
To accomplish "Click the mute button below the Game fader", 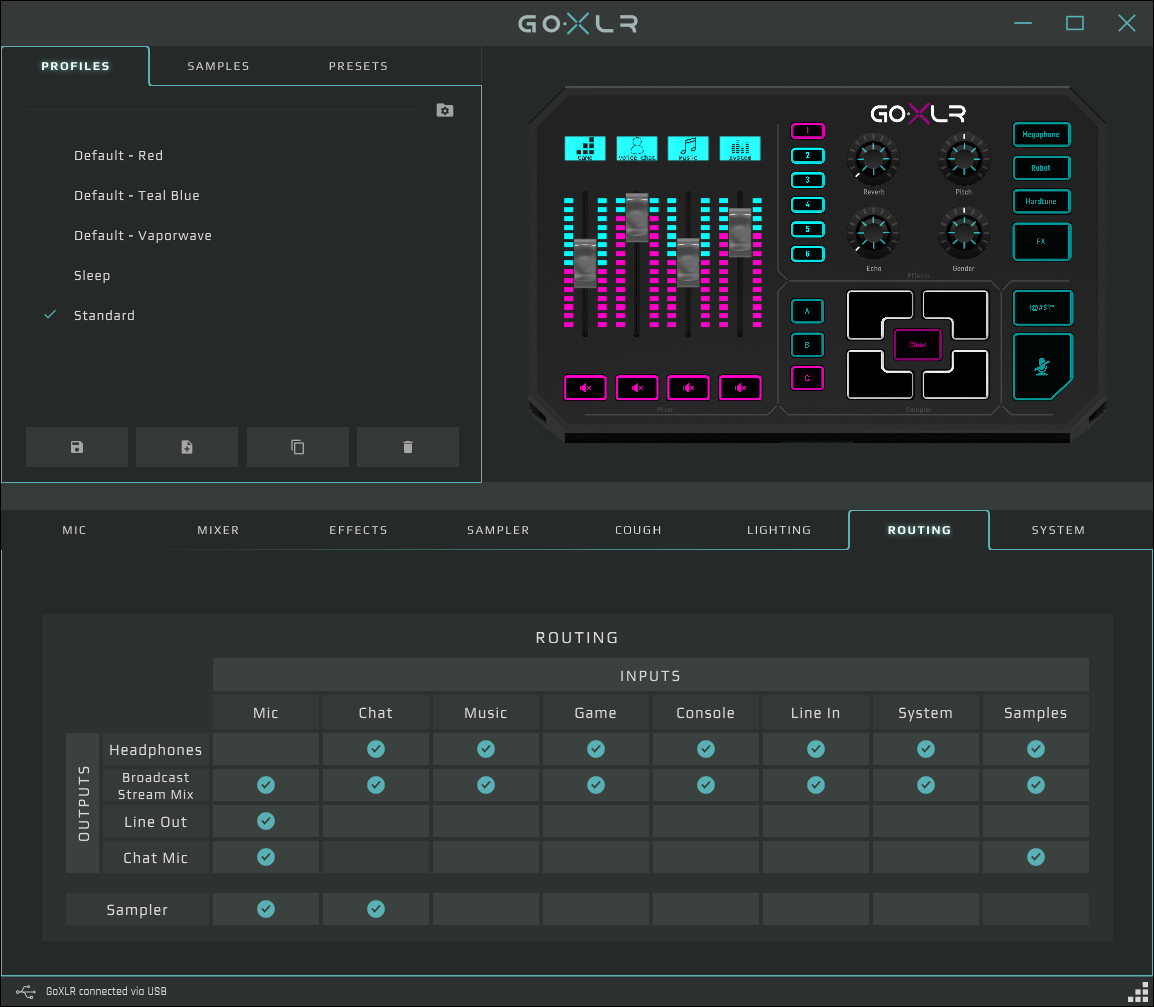I will click(585, 388).
